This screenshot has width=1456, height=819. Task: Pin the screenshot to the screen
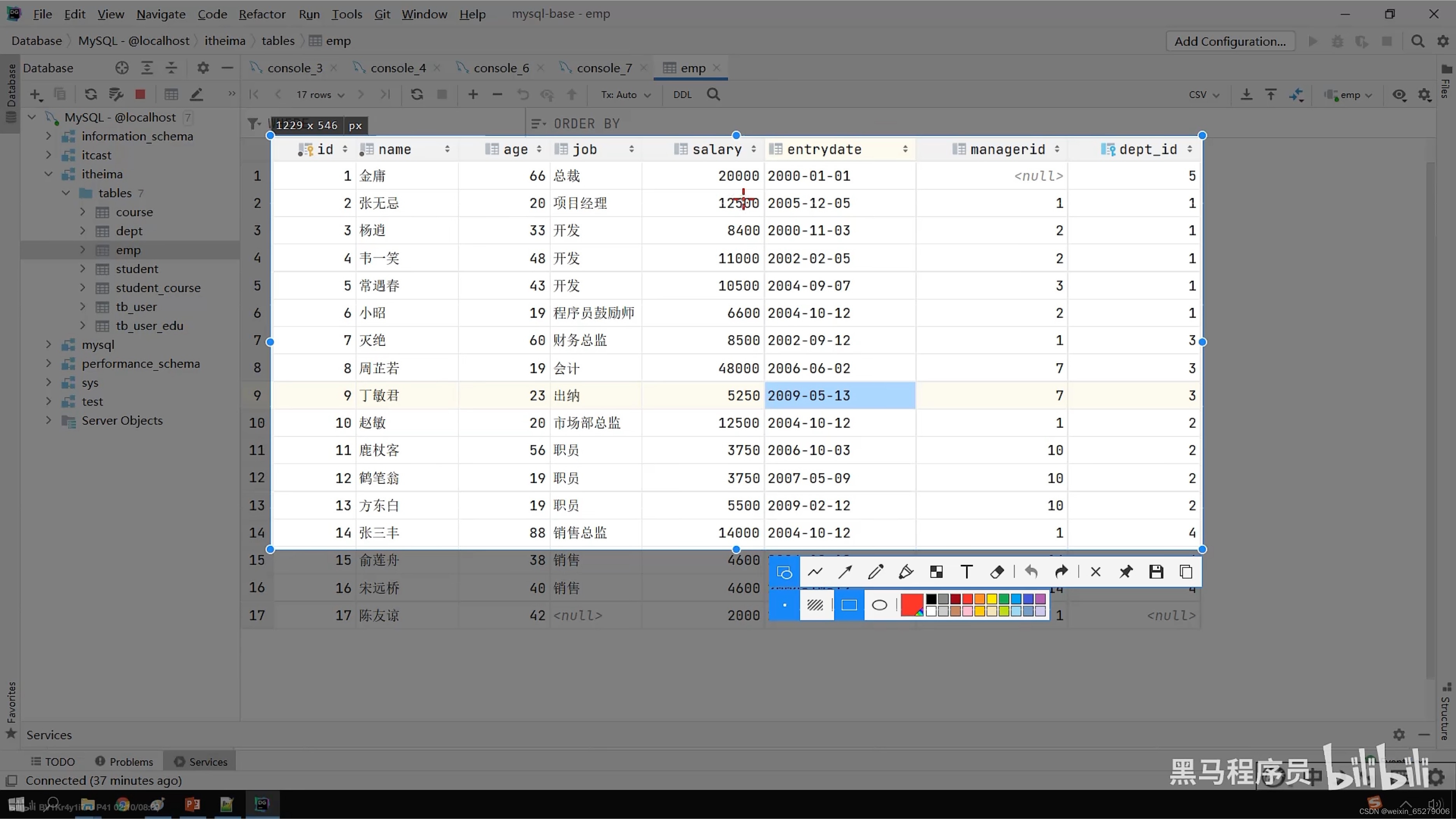1126,572
